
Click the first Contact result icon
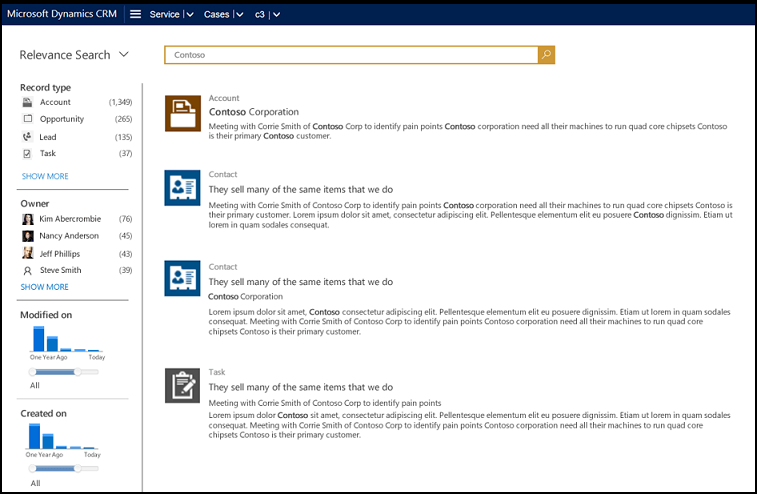[183, 188]
